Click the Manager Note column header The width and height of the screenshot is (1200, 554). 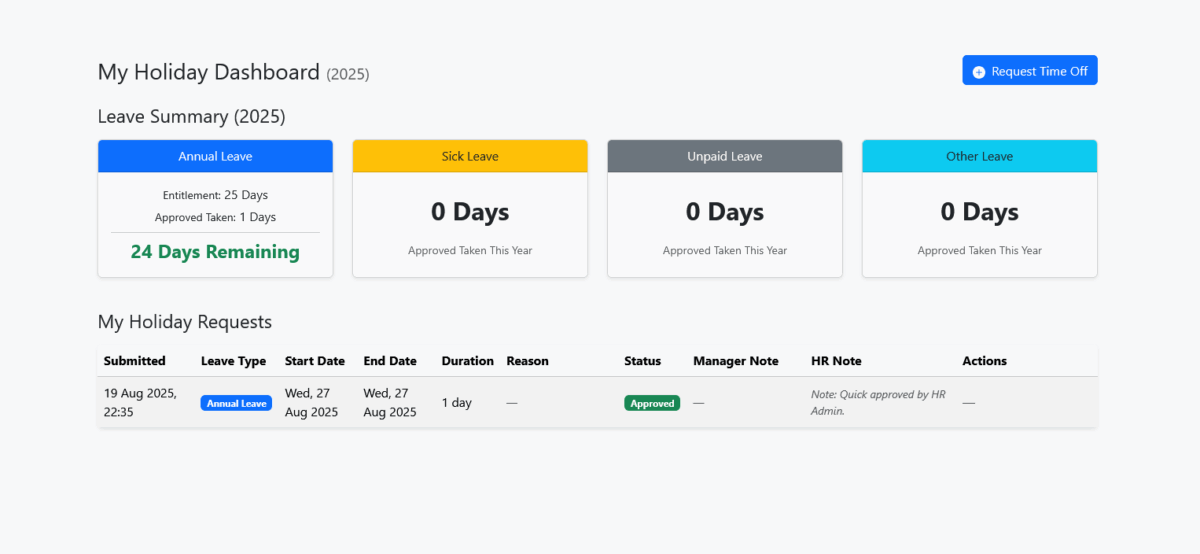pos(735,361)
